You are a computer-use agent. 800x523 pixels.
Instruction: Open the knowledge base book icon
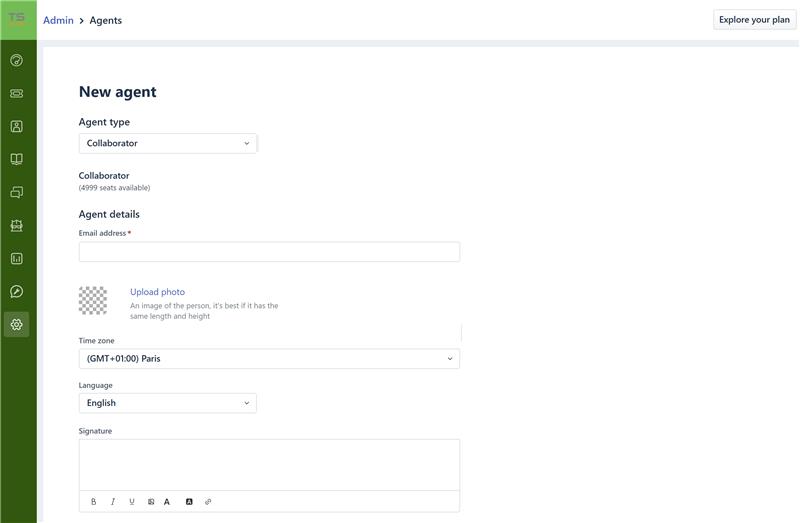[16, 159]
